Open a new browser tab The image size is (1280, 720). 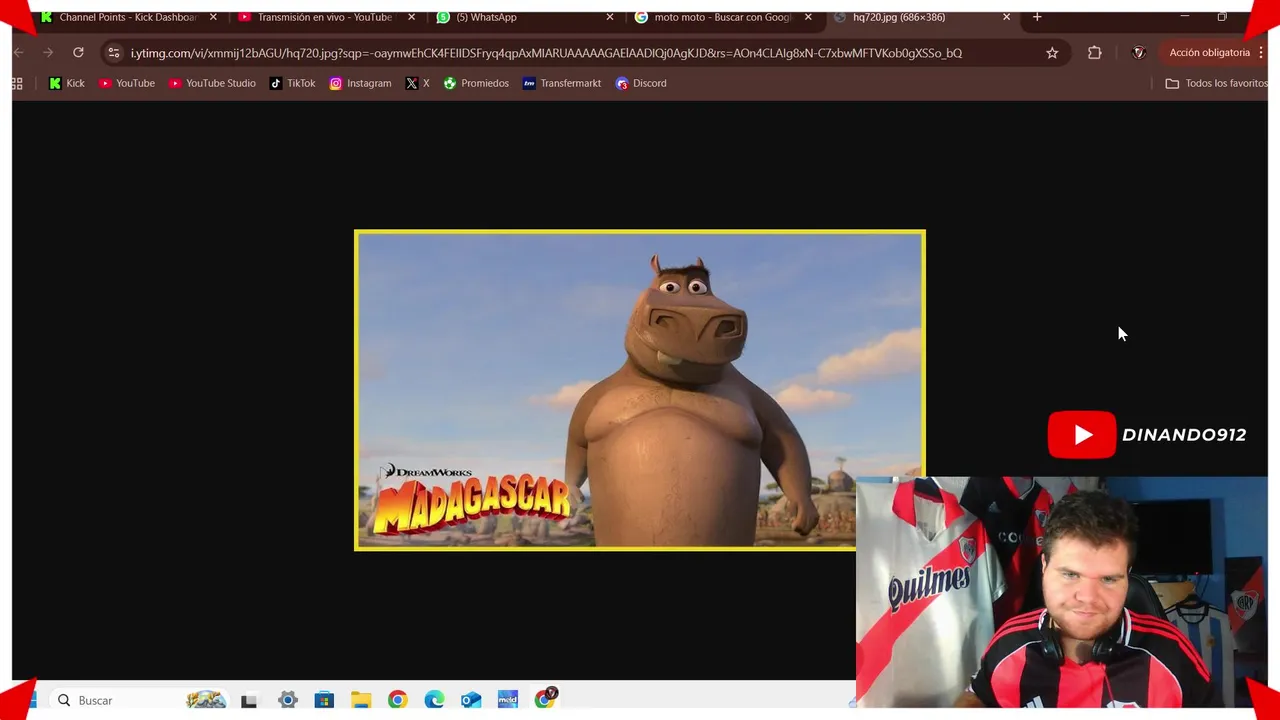click(1037, 17)
